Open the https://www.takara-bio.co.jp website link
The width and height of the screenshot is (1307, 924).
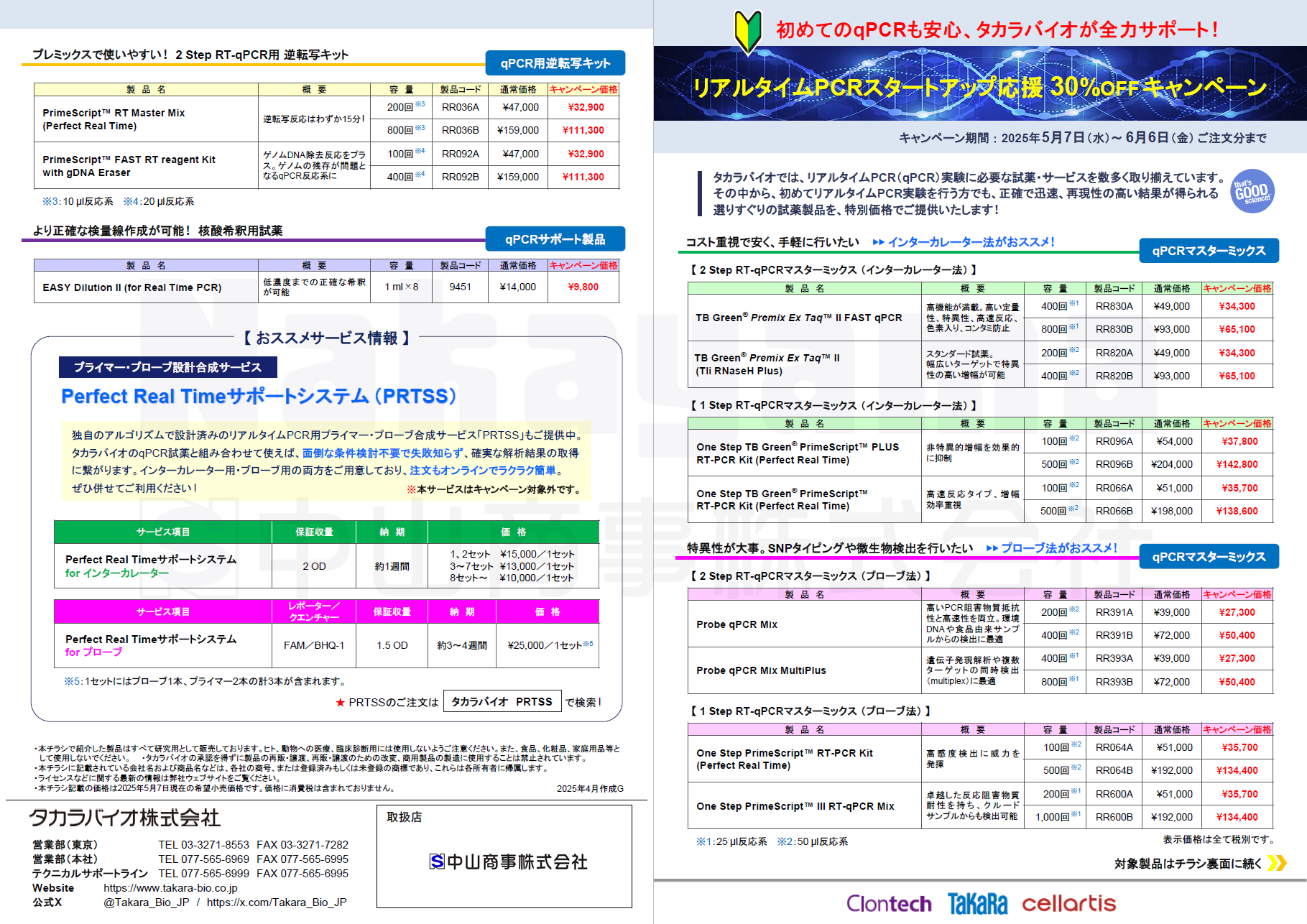coord(170,888)
